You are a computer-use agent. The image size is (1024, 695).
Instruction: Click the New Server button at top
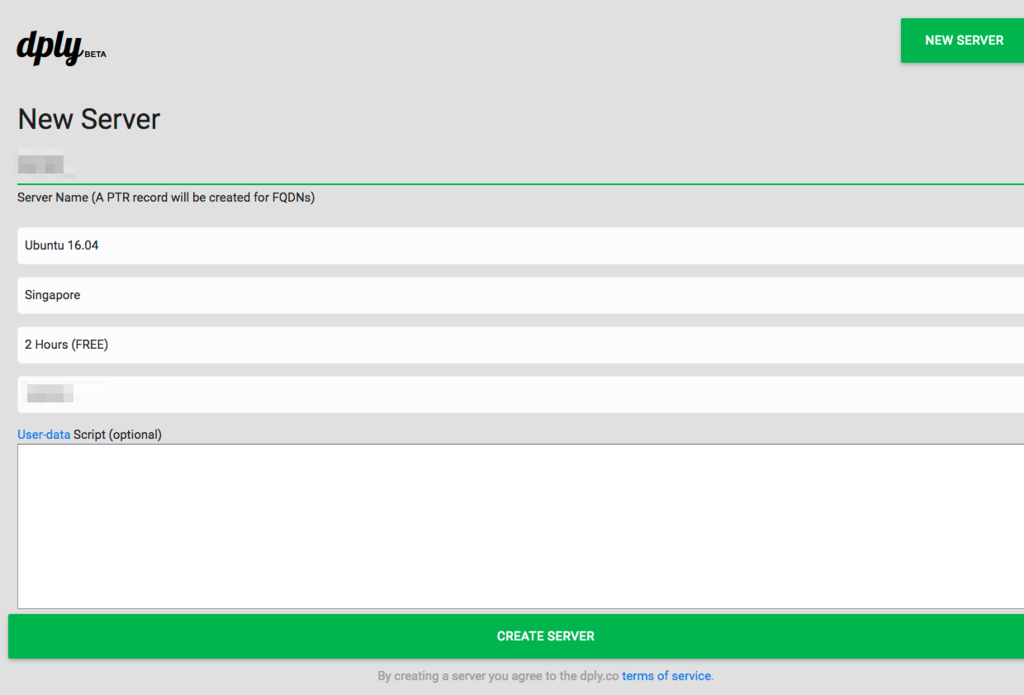click(x=963, y=40)
